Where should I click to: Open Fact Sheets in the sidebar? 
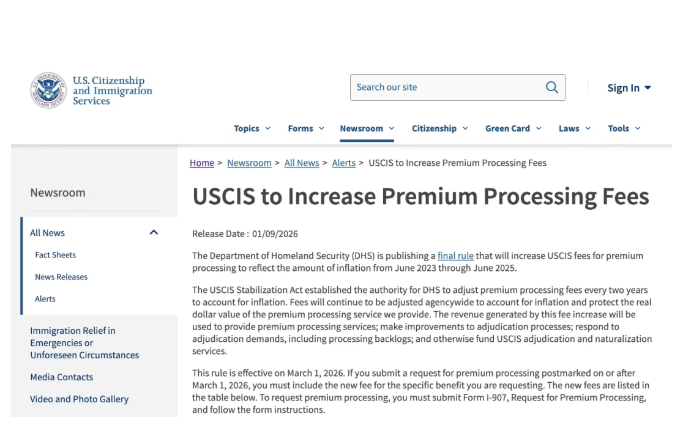click(55, 255)
